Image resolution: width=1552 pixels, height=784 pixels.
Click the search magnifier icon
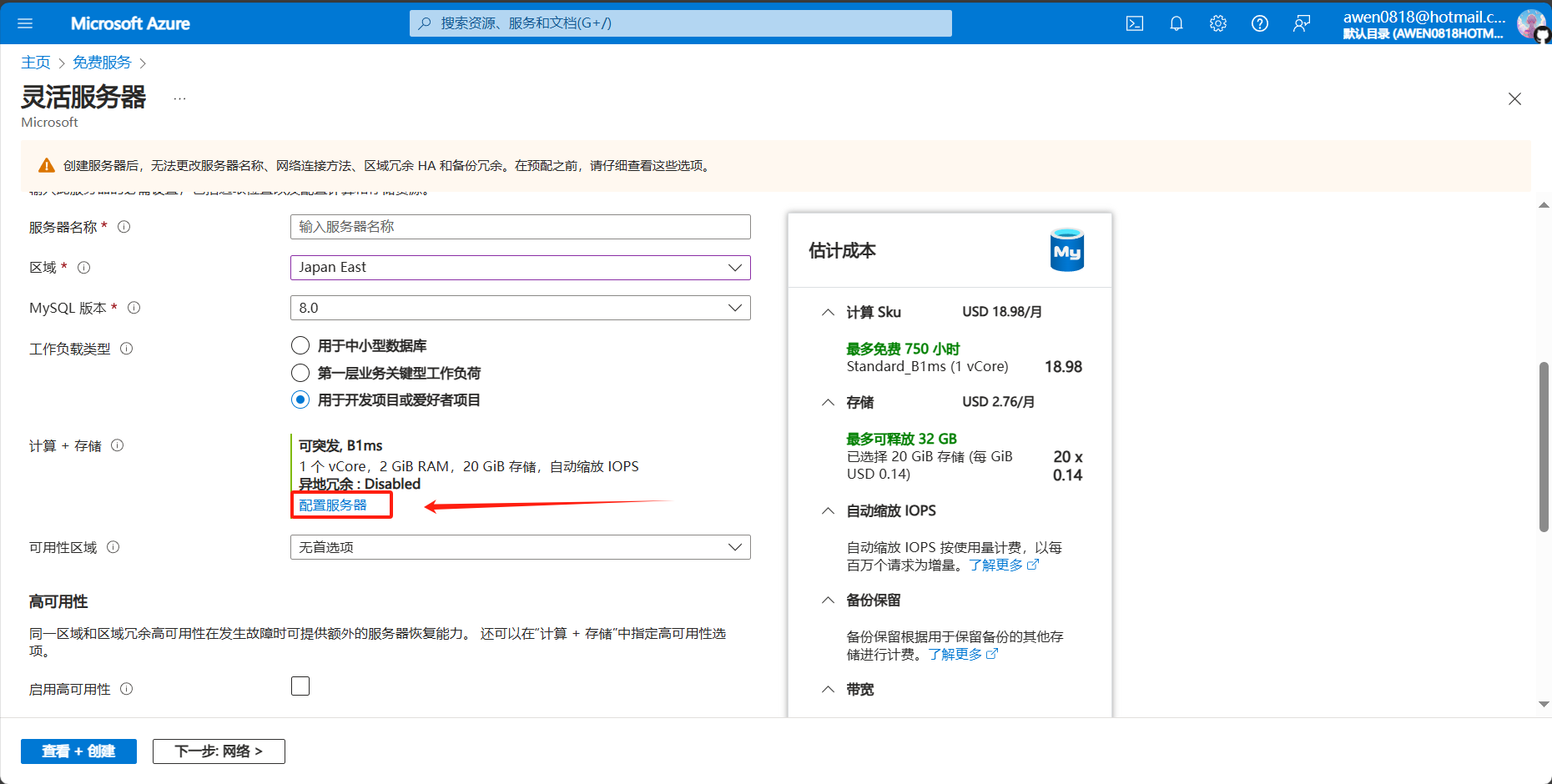pyautogui.click(x=425, y=23)
